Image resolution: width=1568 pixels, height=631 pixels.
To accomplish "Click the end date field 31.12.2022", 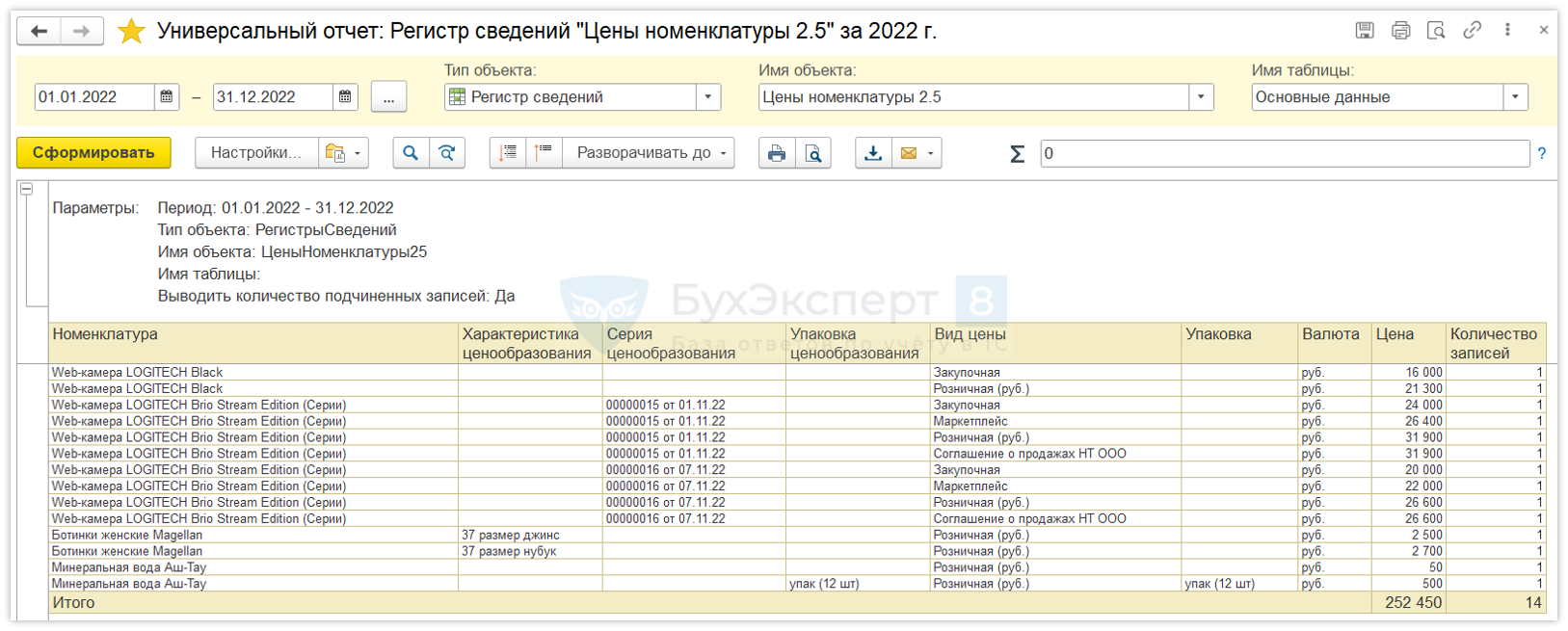I will (x=273, y=97).
